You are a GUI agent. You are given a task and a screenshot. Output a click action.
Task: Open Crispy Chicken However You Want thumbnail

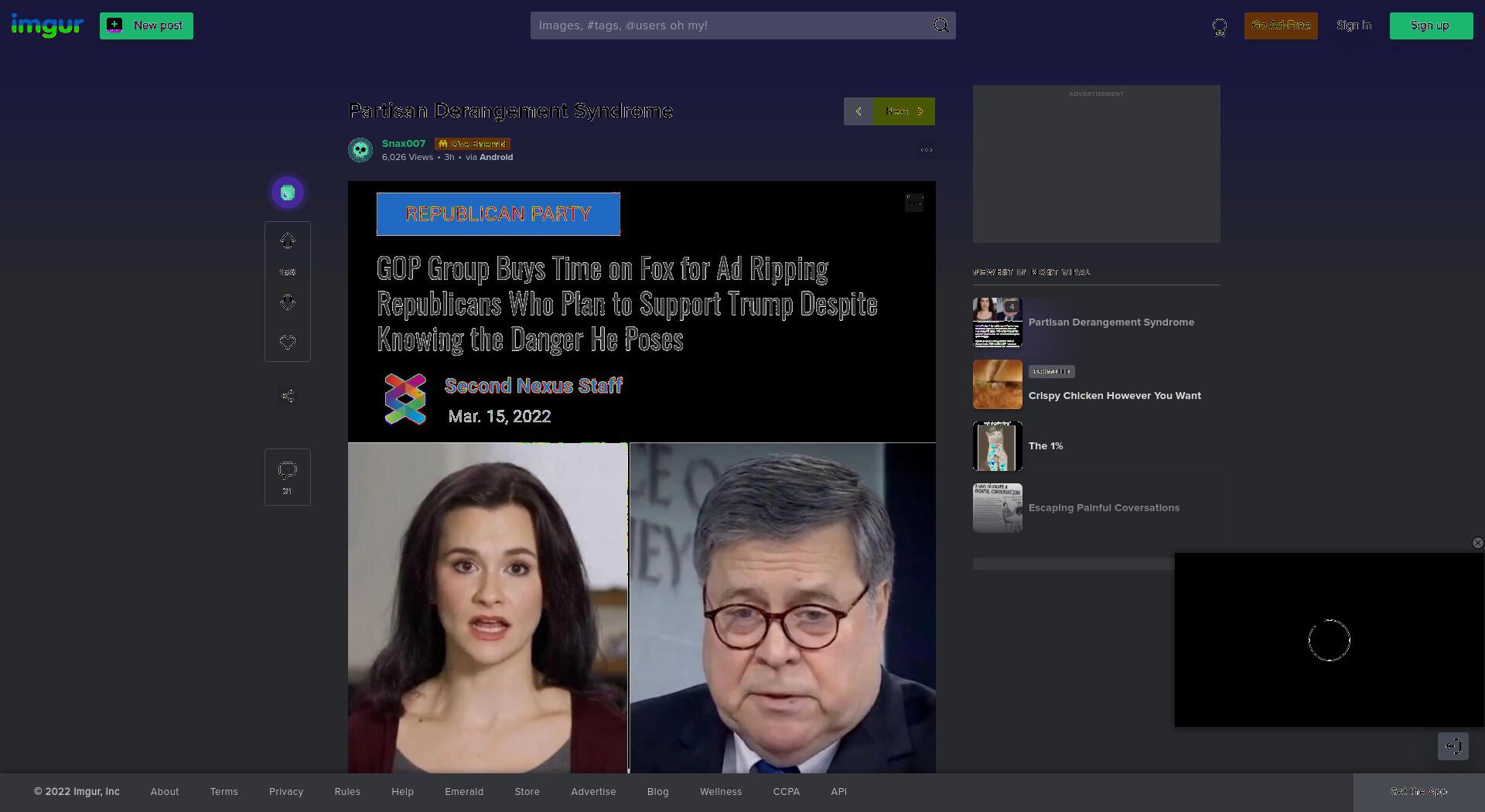998,384
